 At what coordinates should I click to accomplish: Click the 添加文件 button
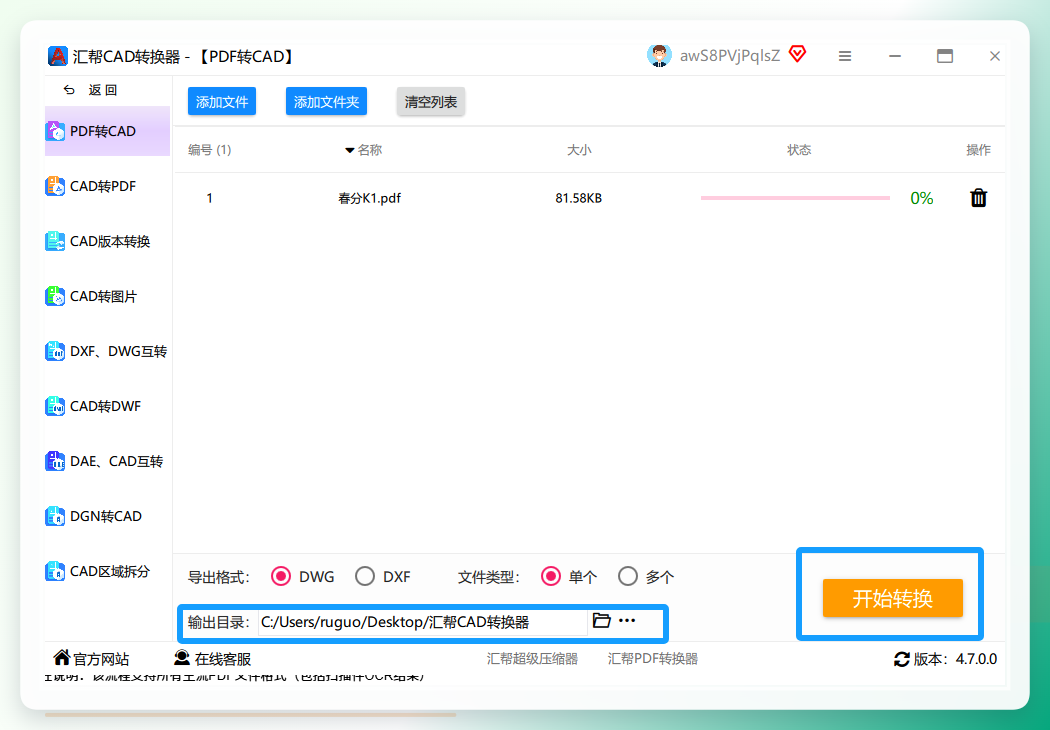[x=222, y=101]
